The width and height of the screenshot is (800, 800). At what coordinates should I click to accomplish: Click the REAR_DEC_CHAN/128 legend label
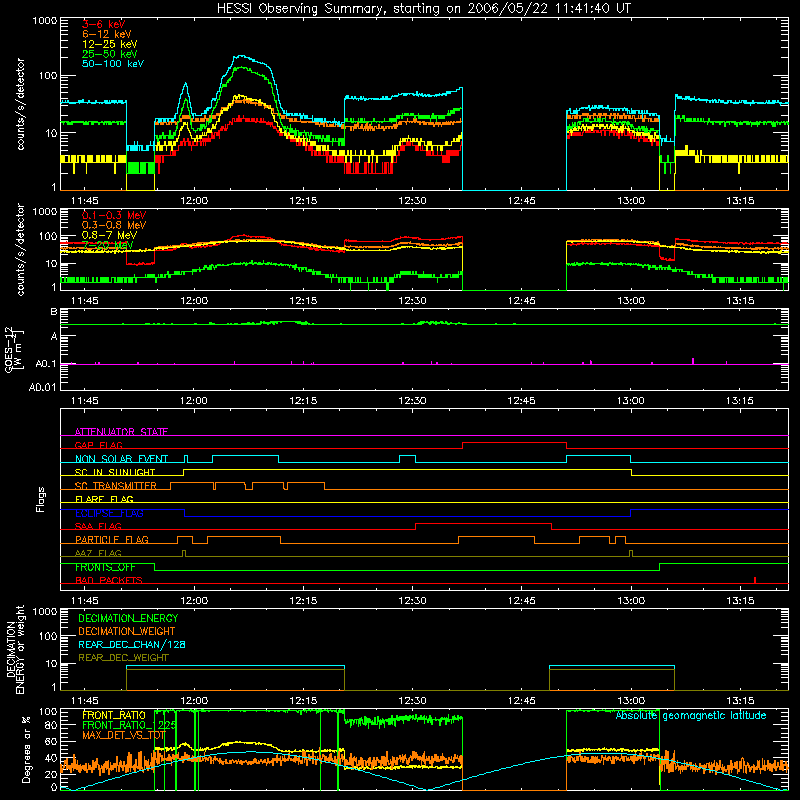[x=132, y=644]
